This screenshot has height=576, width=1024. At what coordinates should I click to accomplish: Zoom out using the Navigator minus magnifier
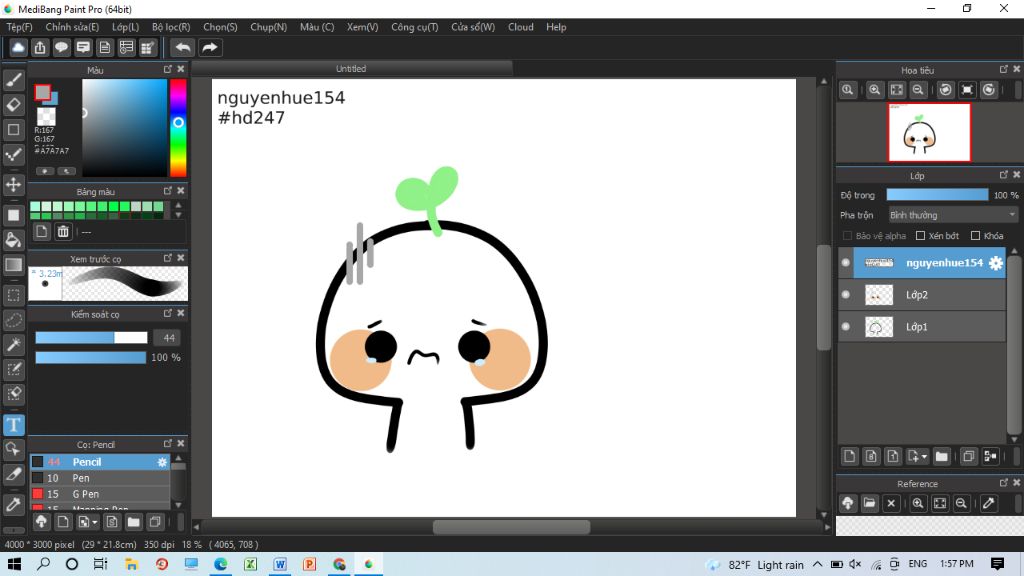click(x=918, y=90)
